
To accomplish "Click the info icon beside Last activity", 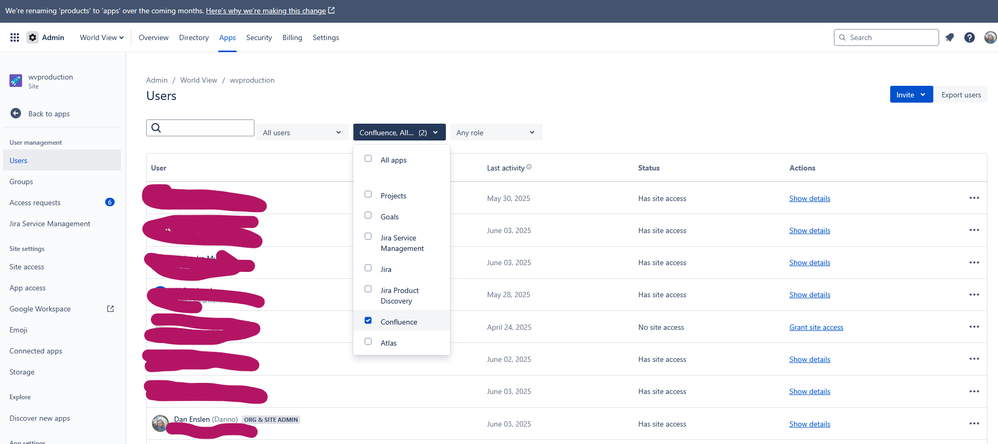I will (x=529, y=167).
